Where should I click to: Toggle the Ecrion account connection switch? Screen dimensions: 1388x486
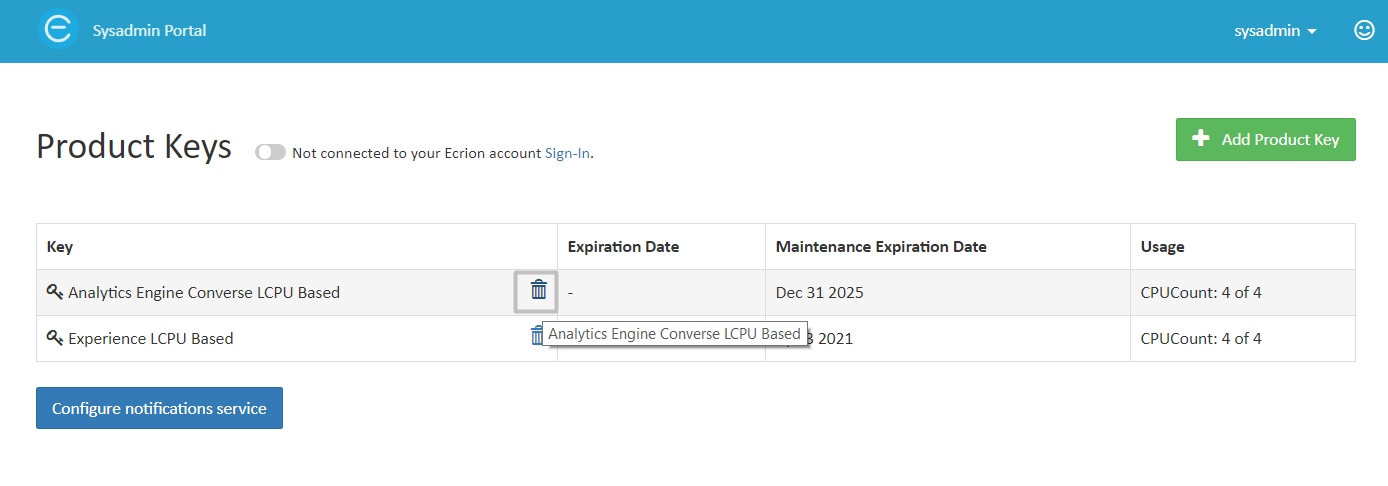270,152
